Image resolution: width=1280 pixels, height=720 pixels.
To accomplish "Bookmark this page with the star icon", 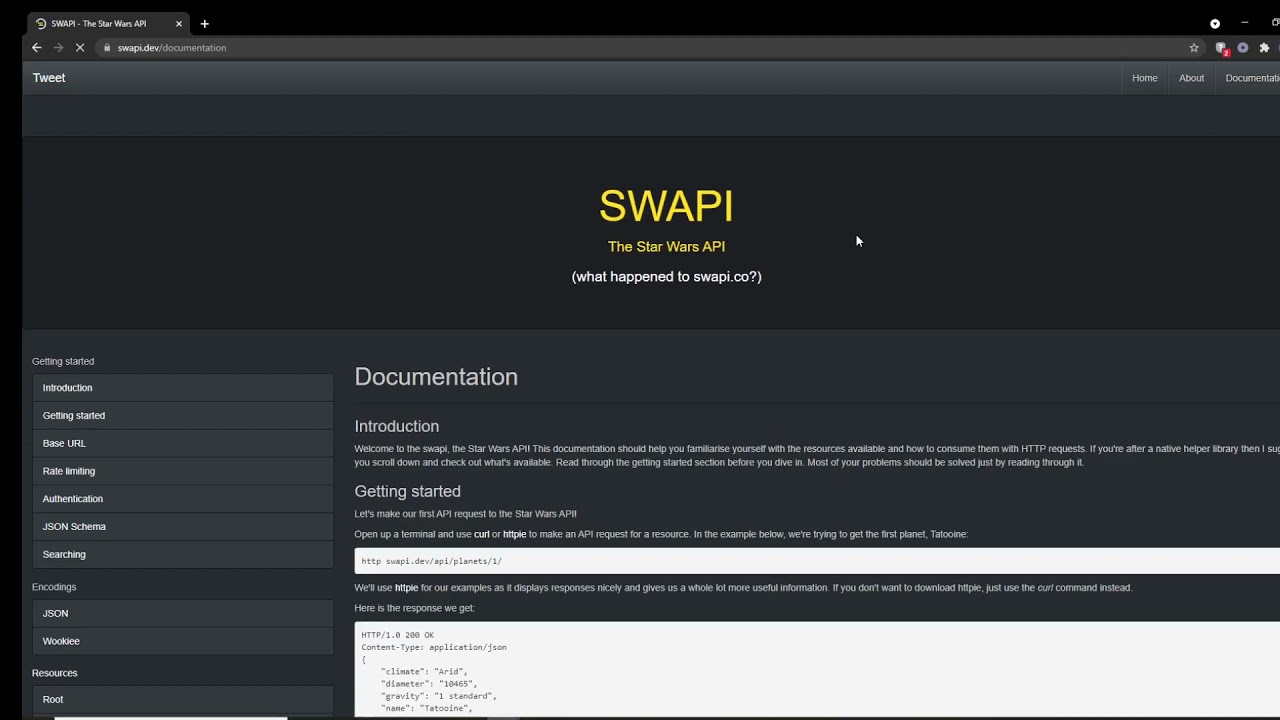I will (1194, 48).
